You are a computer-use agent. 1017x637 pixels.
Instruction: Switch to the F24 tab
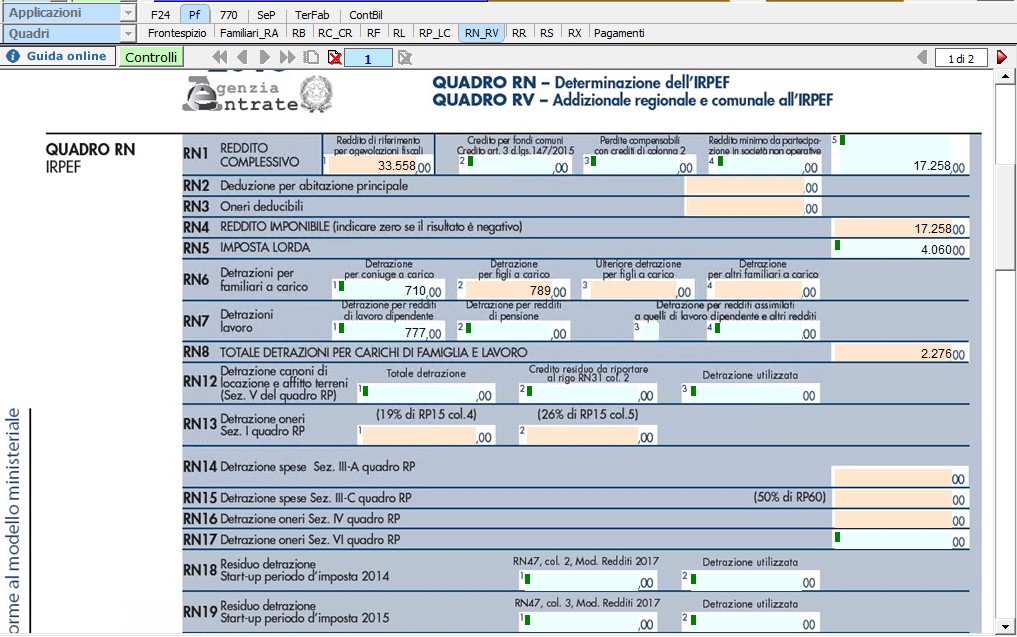(160, 14)
